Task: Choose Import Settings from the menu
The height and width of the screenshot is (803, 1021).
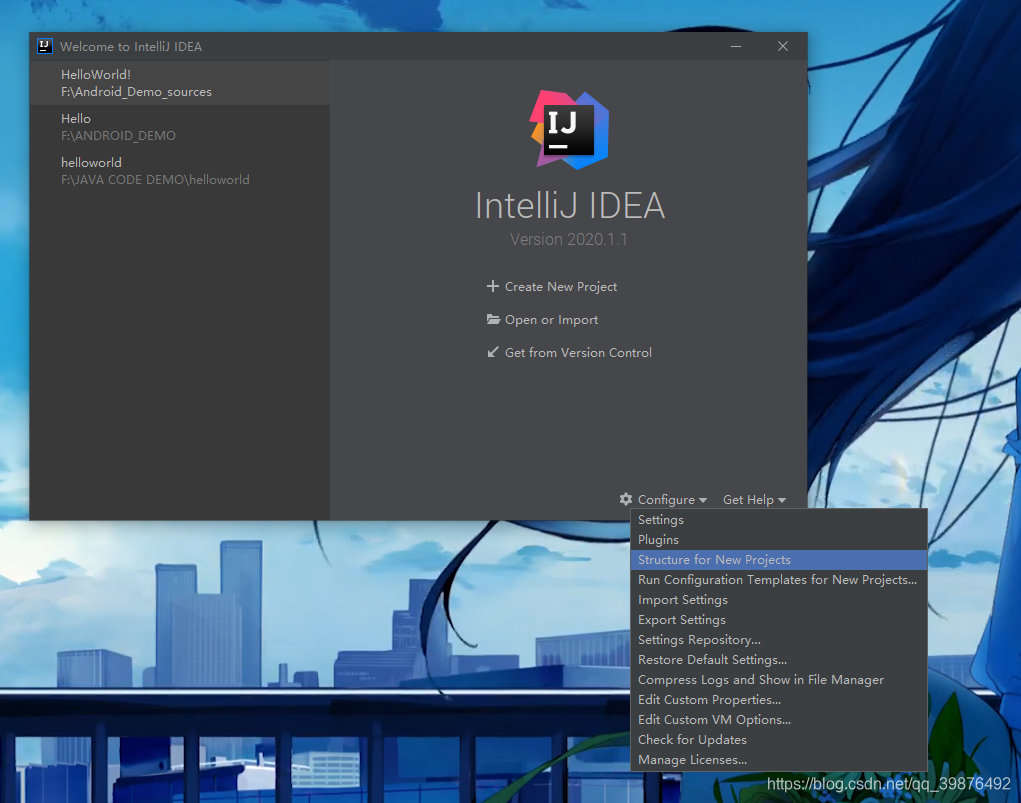Action: 682,599
